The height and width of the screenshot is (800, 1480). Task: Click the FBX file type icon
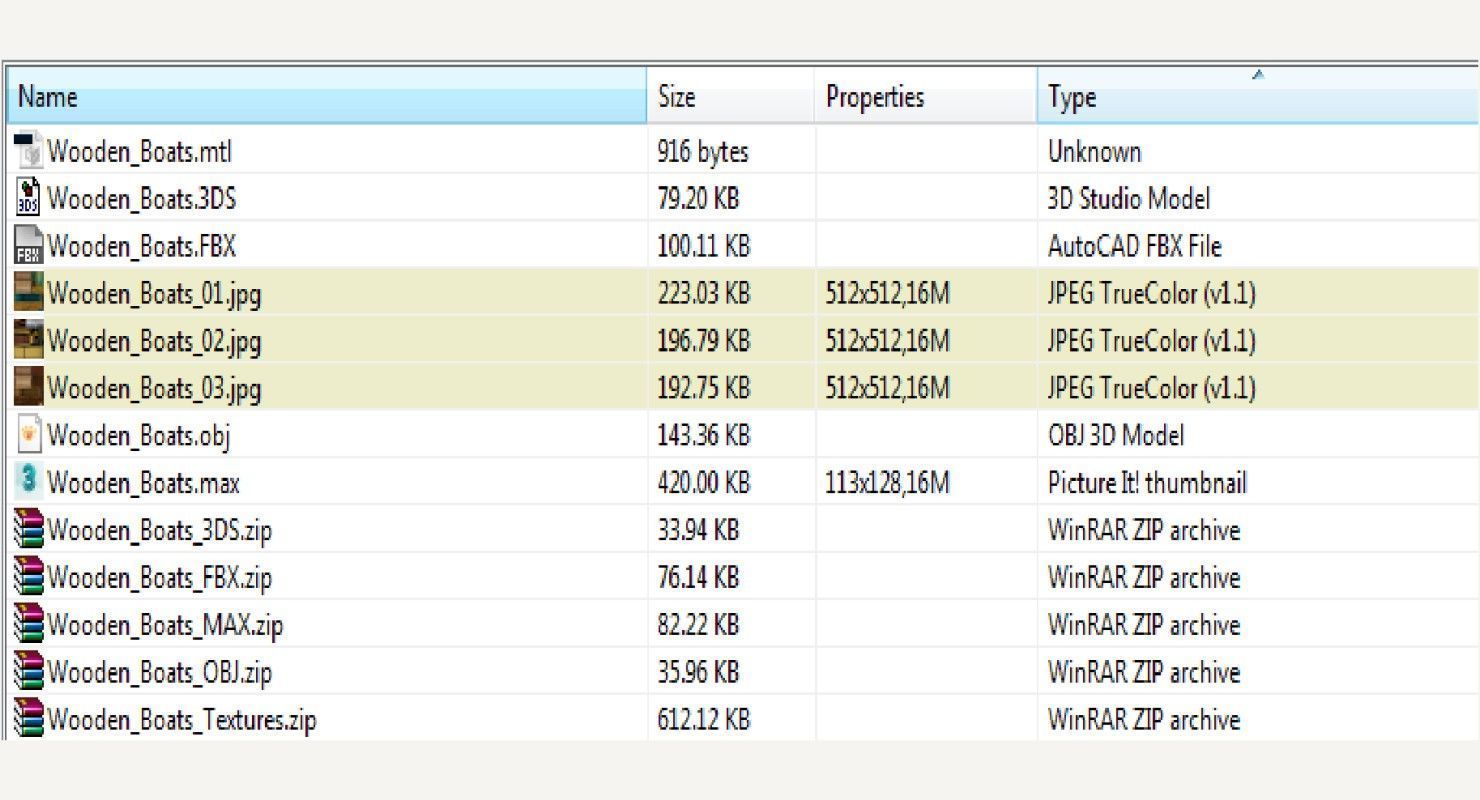point(29,246)
